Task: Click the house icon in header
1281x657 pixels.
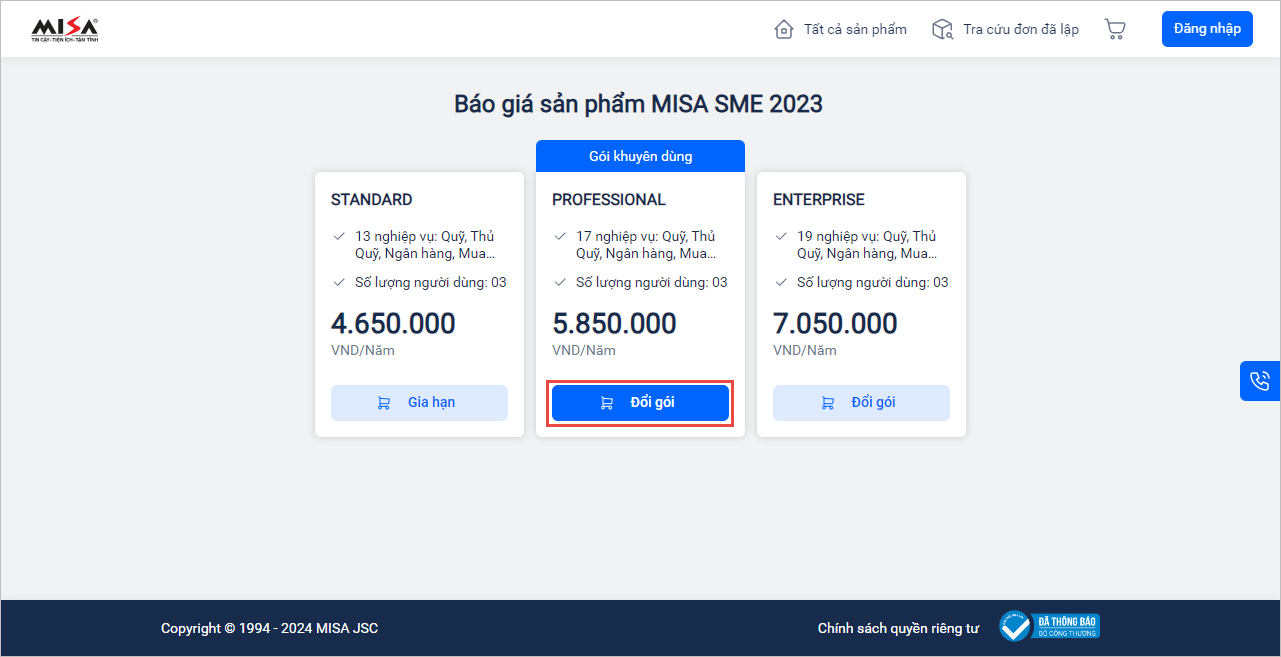Action: [x=784, y=29]
